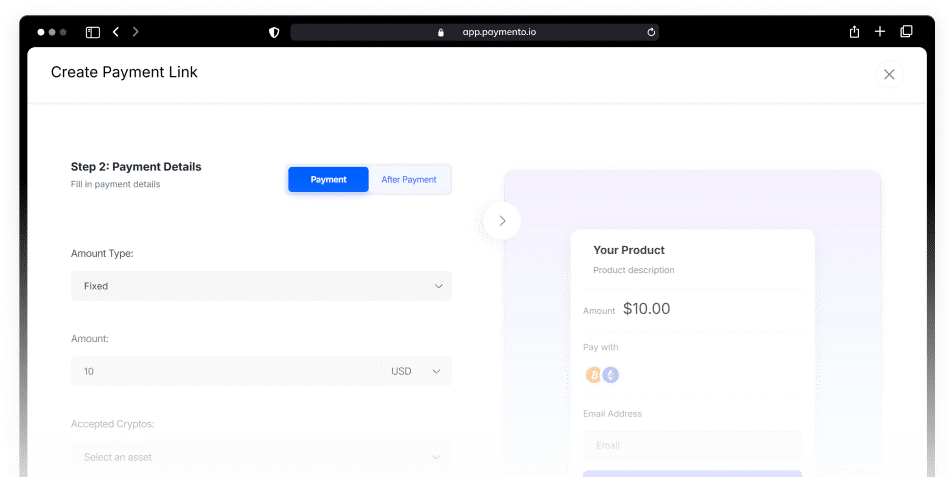949x477 pixels.
Task: Click the Your Product title in preview
Action: point(629,250)
